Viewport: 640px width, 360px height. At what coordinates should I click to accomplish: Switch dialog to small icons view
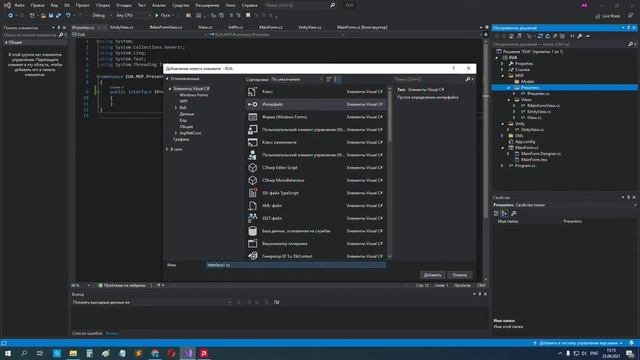[x=329, y=79]
